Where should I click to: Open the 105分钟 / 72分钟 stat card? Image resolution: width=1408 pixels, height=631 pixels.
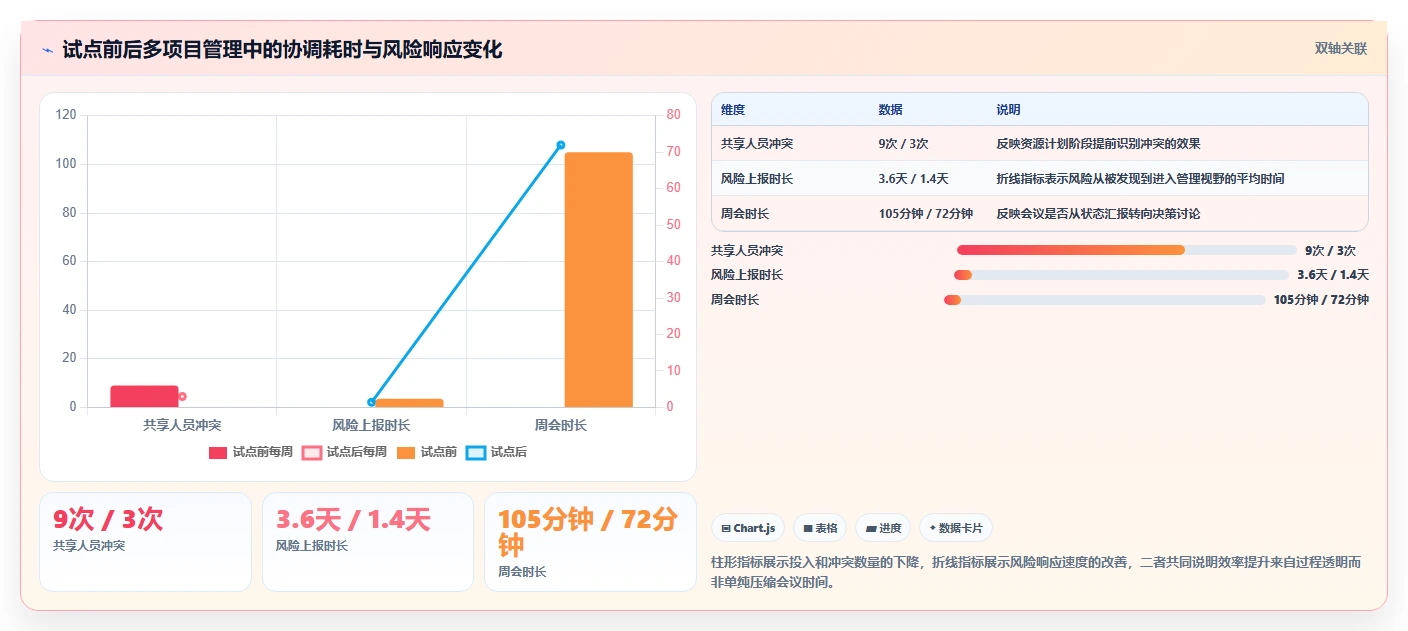(590, 541)
